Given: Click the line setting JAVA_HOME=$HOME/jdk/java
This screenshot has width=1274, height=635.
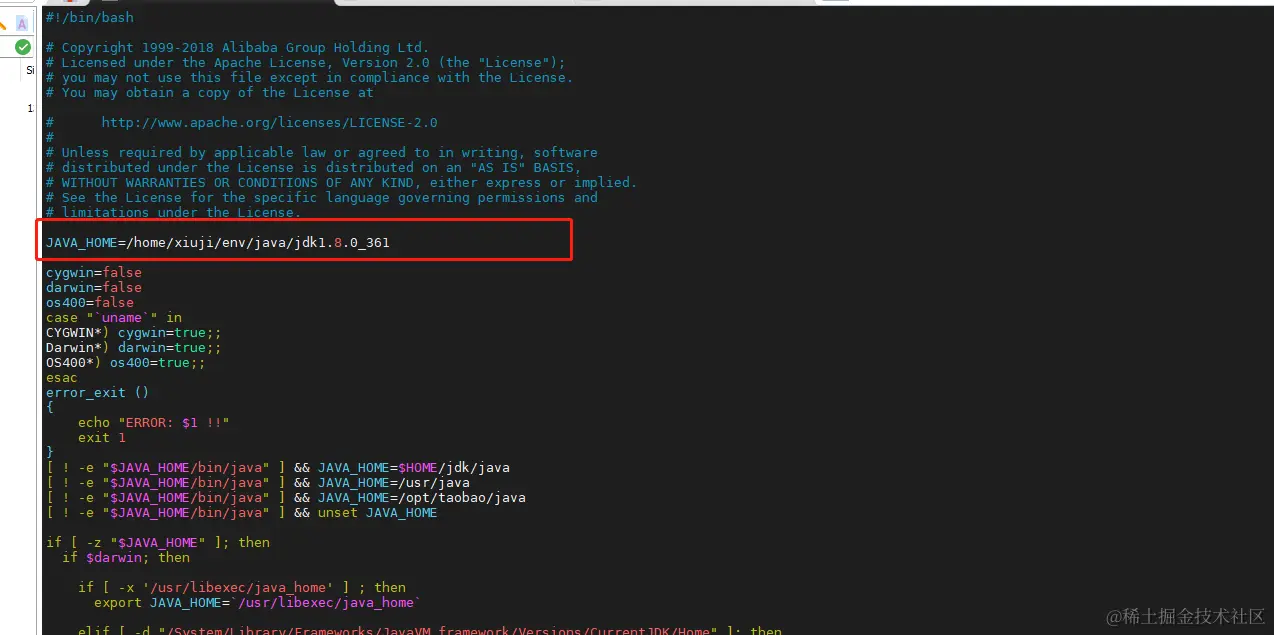Looking at the screenshot, I should point(278,467).
